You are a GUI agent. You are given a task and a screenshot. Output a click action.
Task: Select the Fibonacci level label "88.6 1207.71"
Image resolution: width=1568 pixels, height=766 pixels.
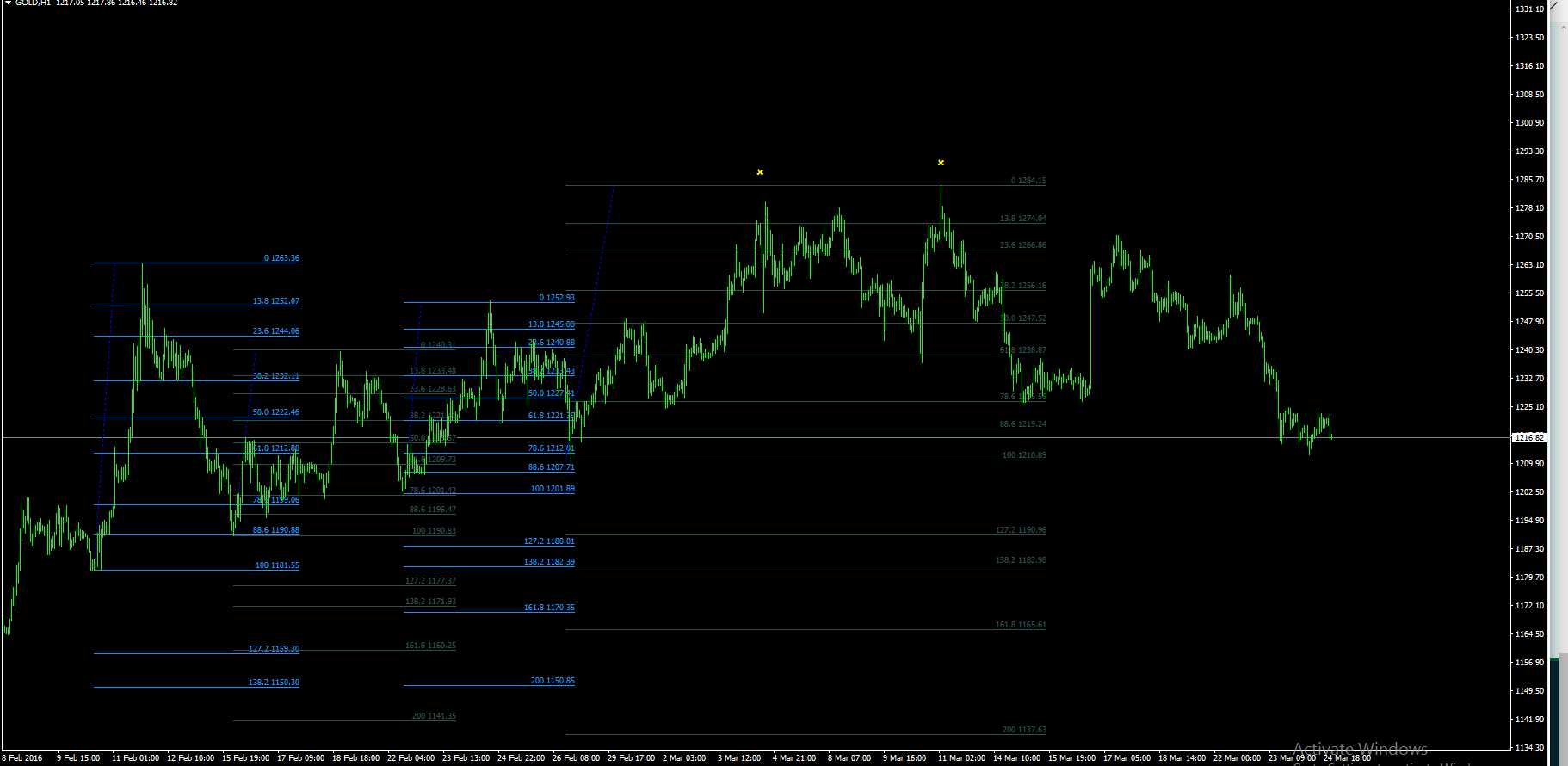tap(552, 467)
